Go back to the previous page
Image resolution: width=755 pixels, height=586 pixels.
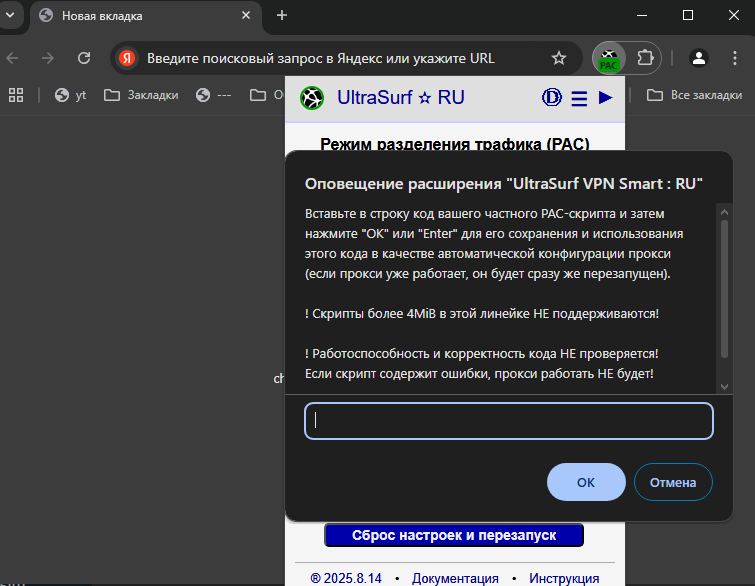[x=13, y=58]
